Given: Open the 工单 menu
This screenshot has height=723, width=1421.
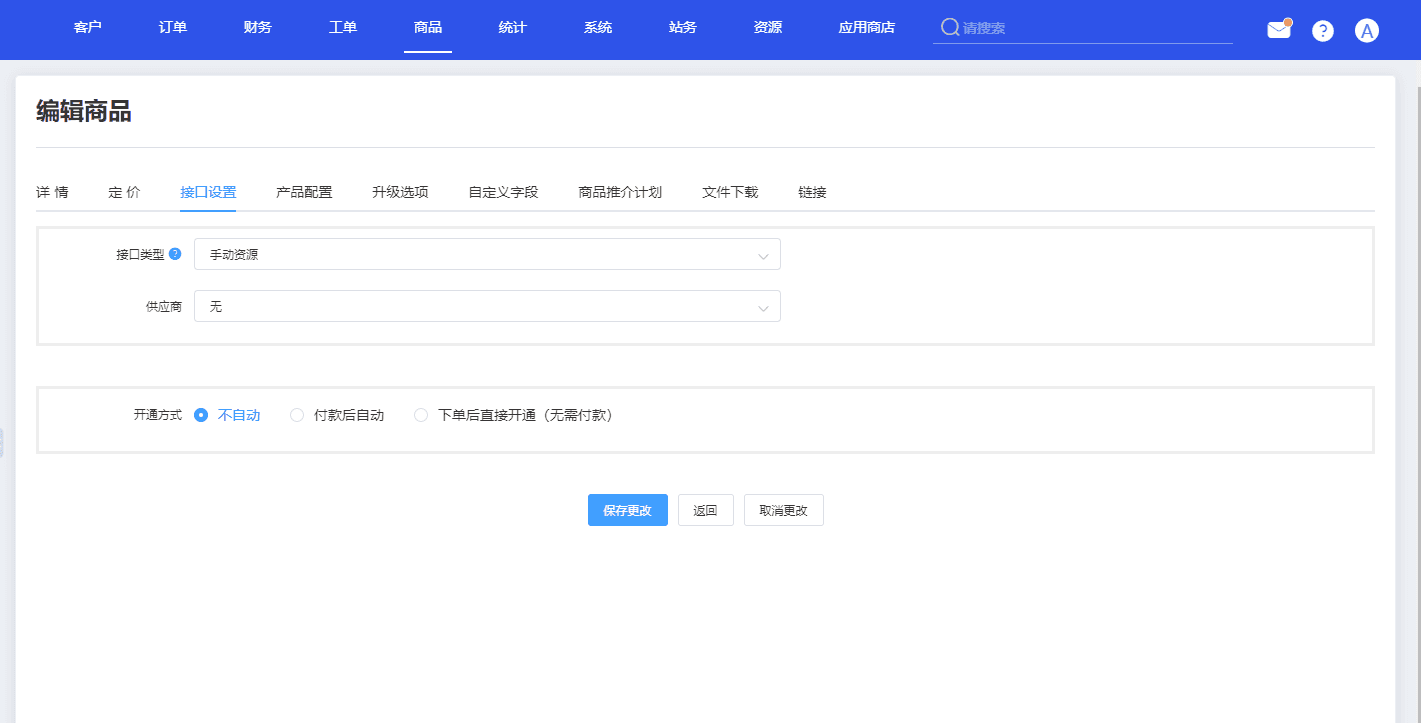Looking at the screenshot, I should (x=343, y=28).
